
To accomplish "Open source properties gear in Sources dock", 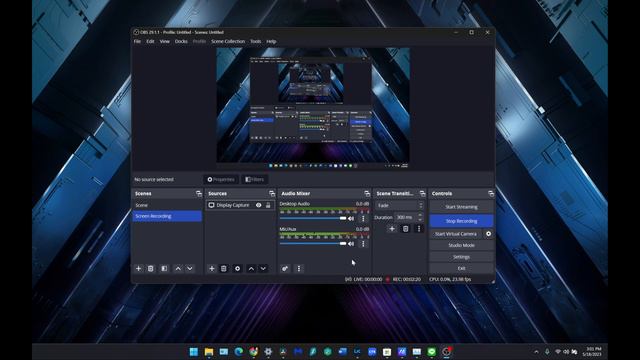I will [238, 269].
